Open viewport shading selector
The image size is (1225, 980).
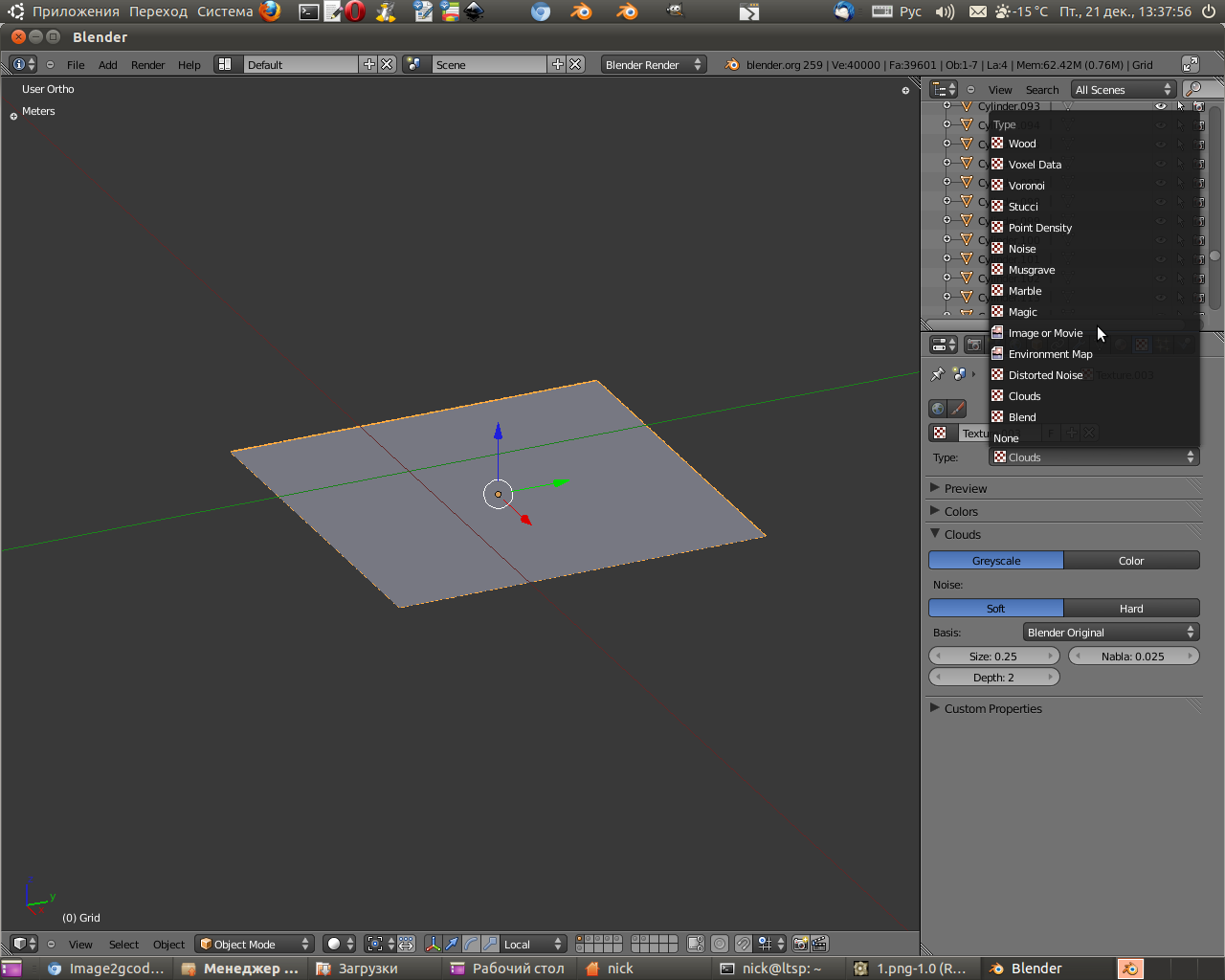(x=339, y=944)
